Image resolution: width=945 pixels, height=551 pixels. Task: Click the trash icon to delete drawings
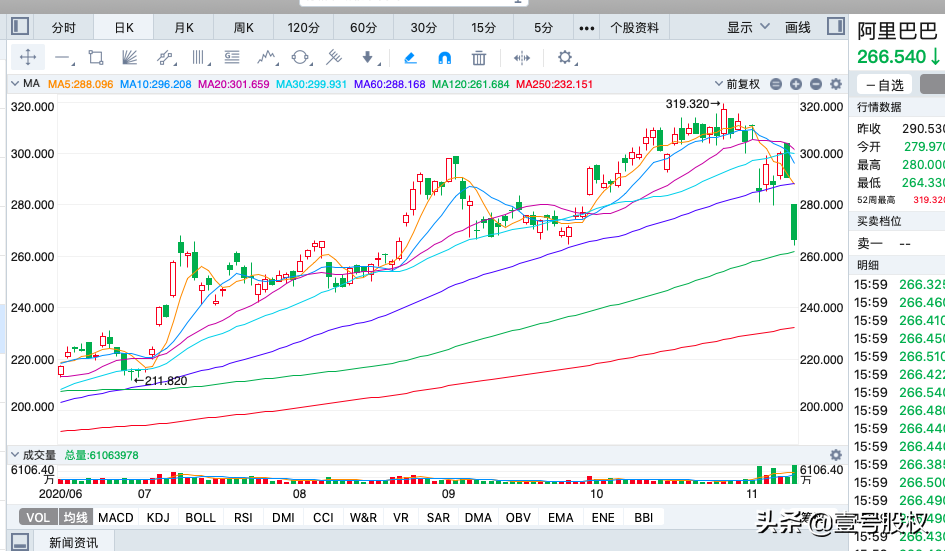[x=479, y=58]
